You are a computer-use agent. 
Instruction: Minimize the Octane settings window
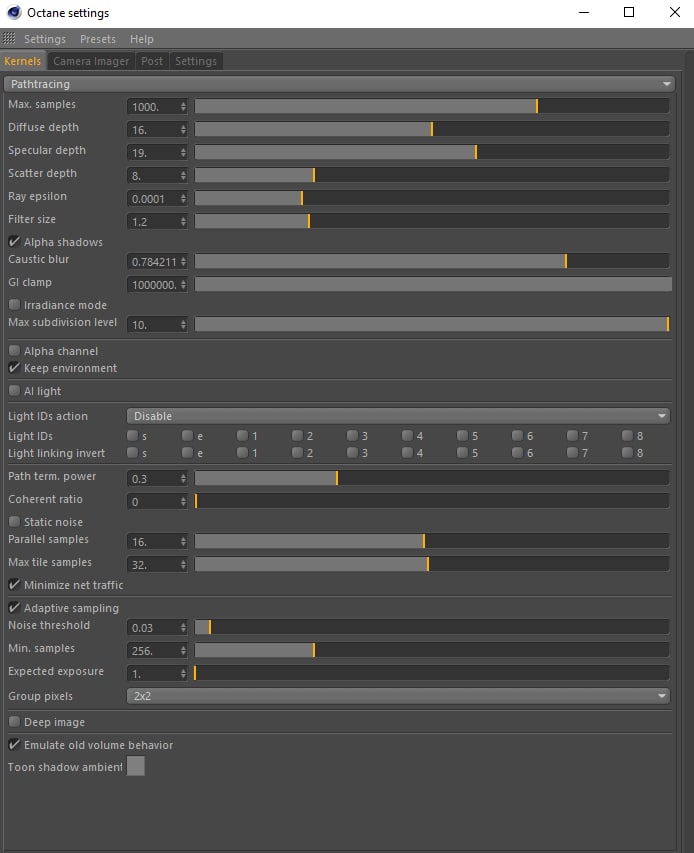pos(584,12)
